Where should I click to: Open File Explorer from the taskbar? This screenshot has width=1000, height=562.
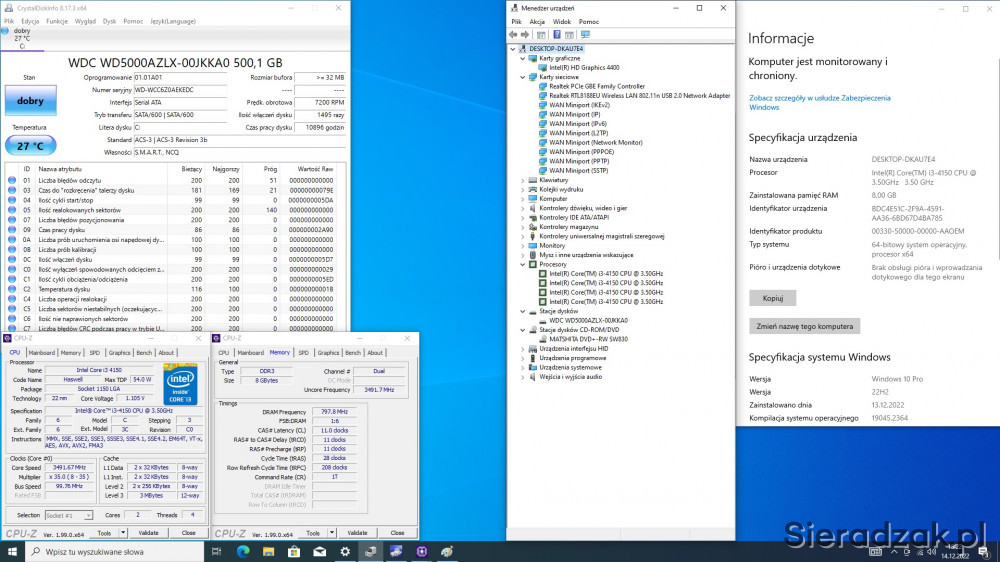(268, 551)
